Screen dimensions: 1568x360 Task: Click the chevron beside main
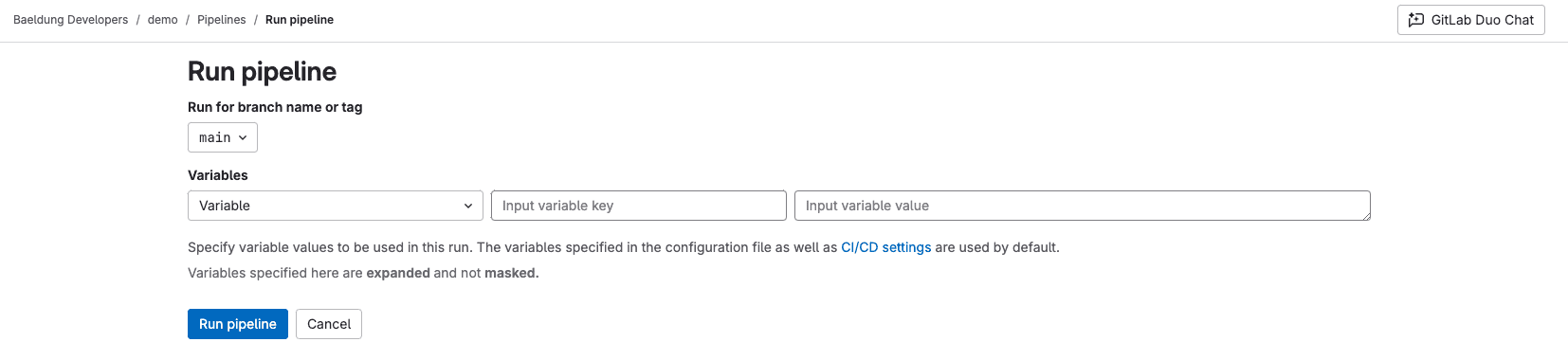pos(243,138)
